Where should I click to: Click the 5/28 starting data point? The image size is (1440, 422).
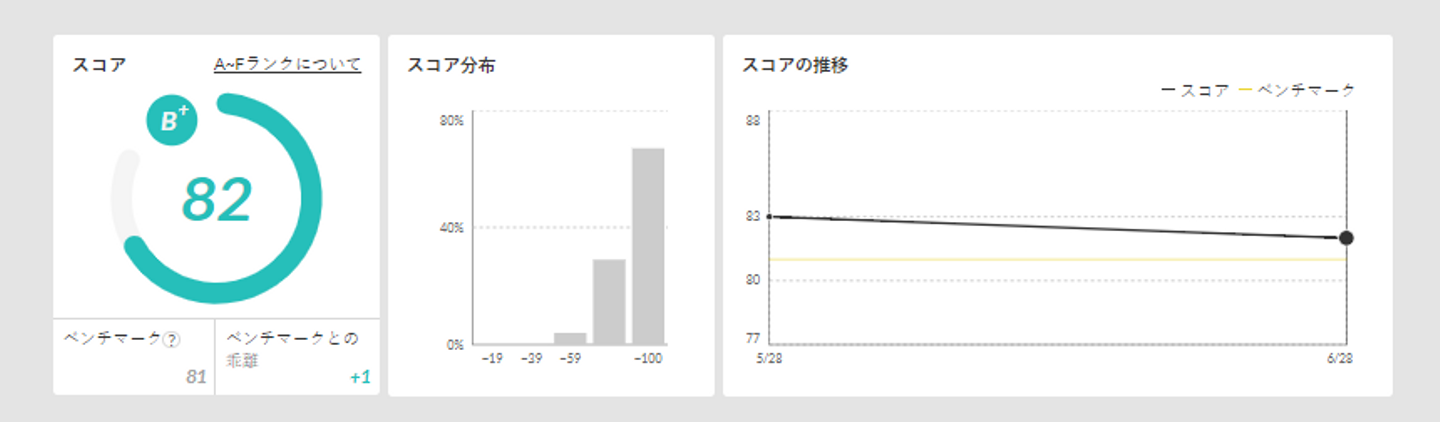[x=769, y=216]
